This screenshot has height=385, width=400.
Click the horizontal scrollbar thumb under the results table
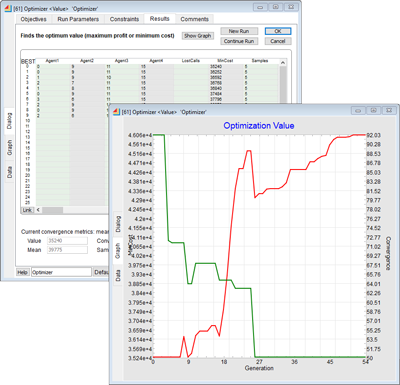(x=53, y=210)
